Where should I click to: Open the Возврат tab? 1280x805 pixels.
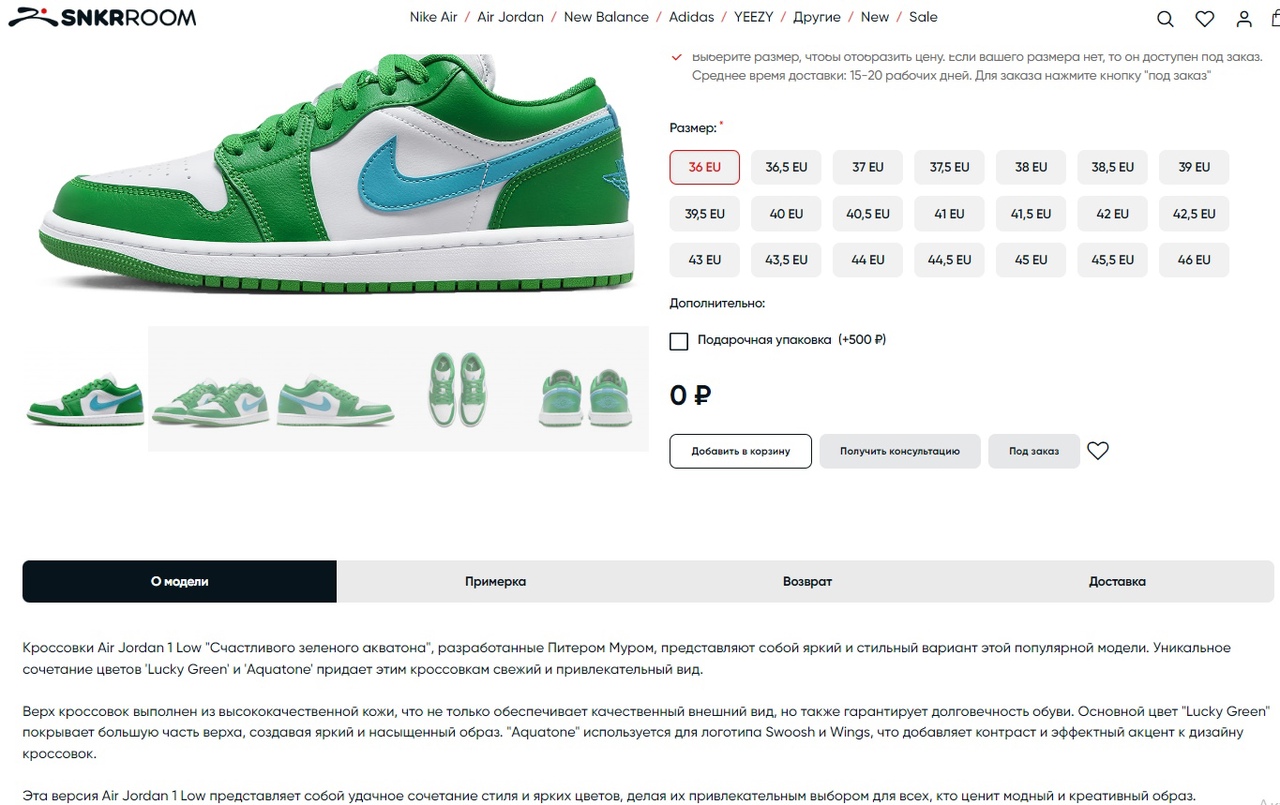[x=807, y=581]
